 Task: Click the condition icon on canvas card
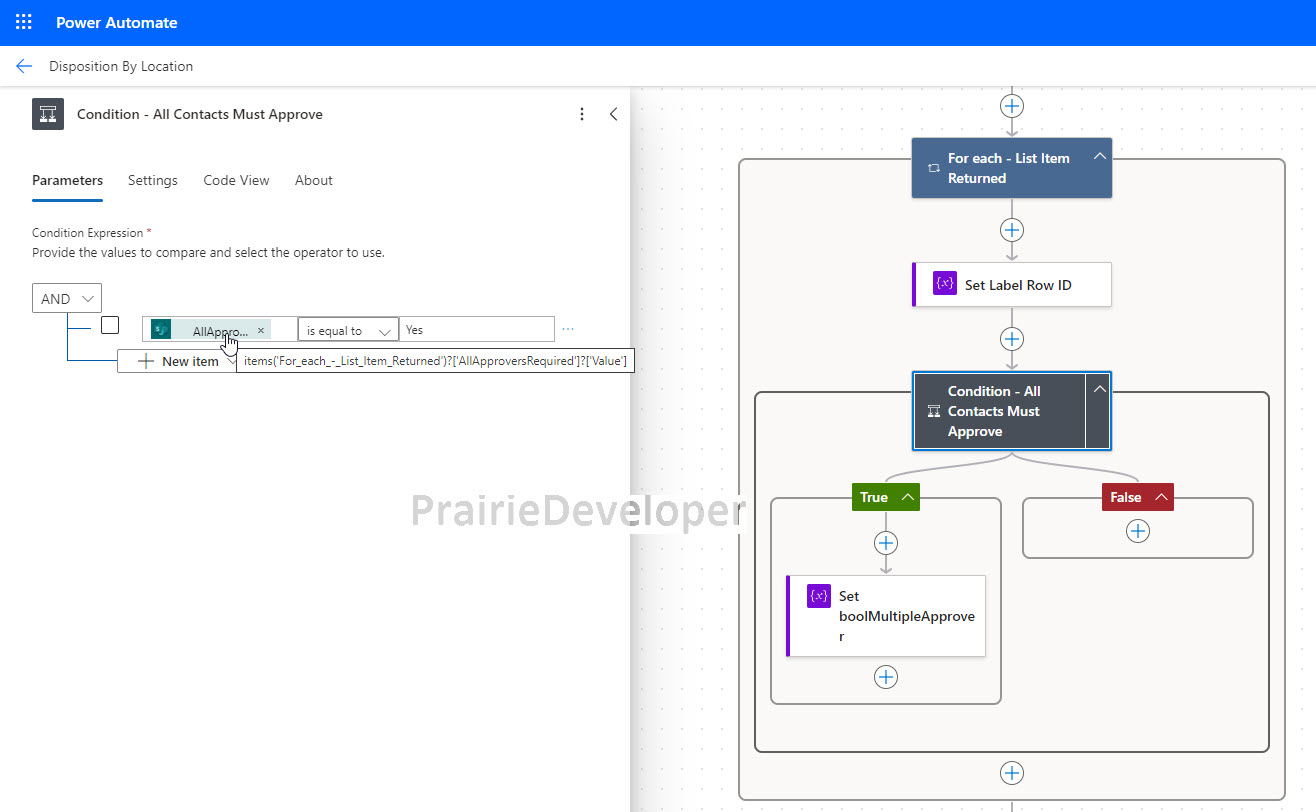click(933, 411)
